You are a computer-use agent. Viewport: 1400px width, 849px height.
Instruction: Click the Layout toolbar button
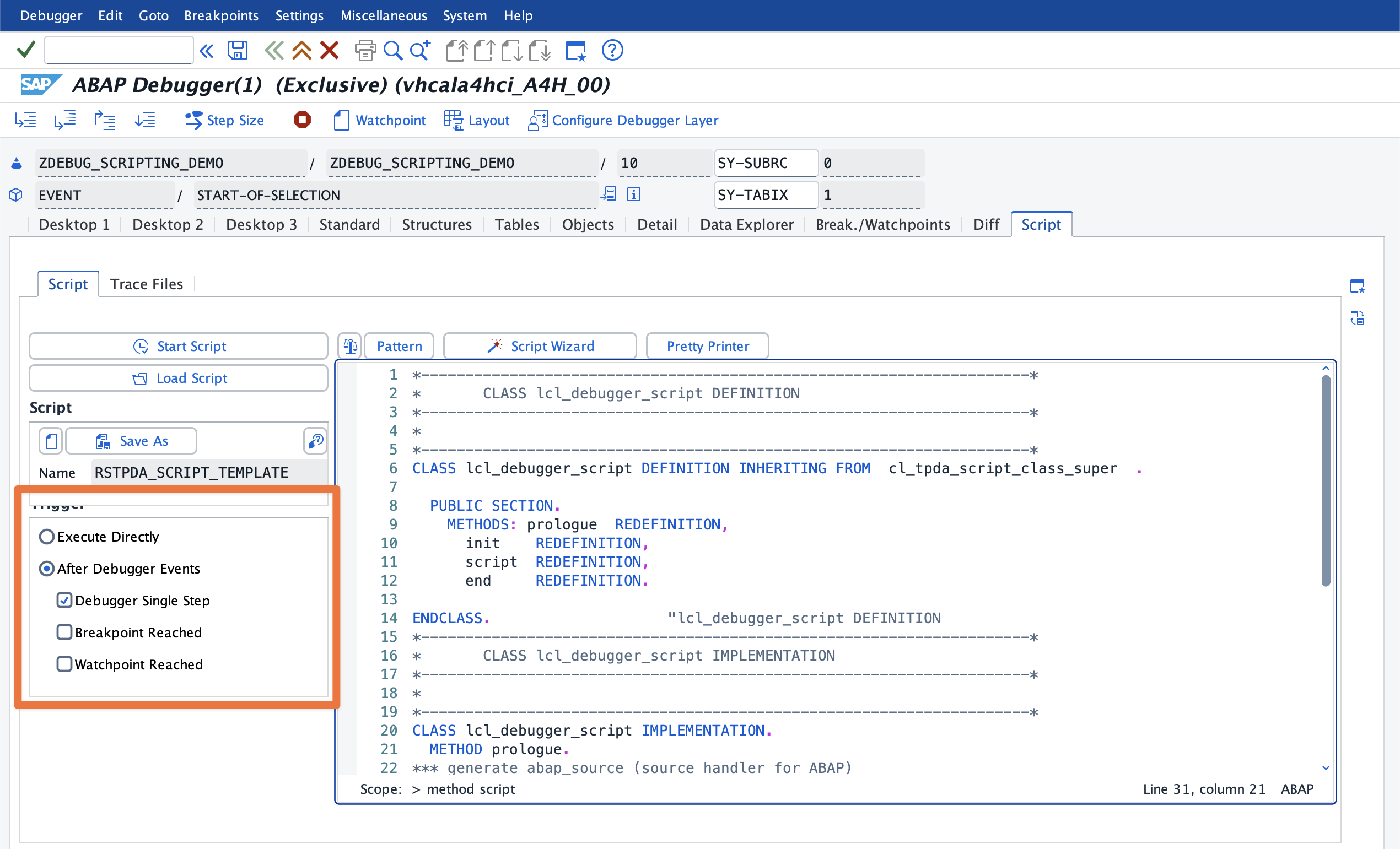(477, 120)
